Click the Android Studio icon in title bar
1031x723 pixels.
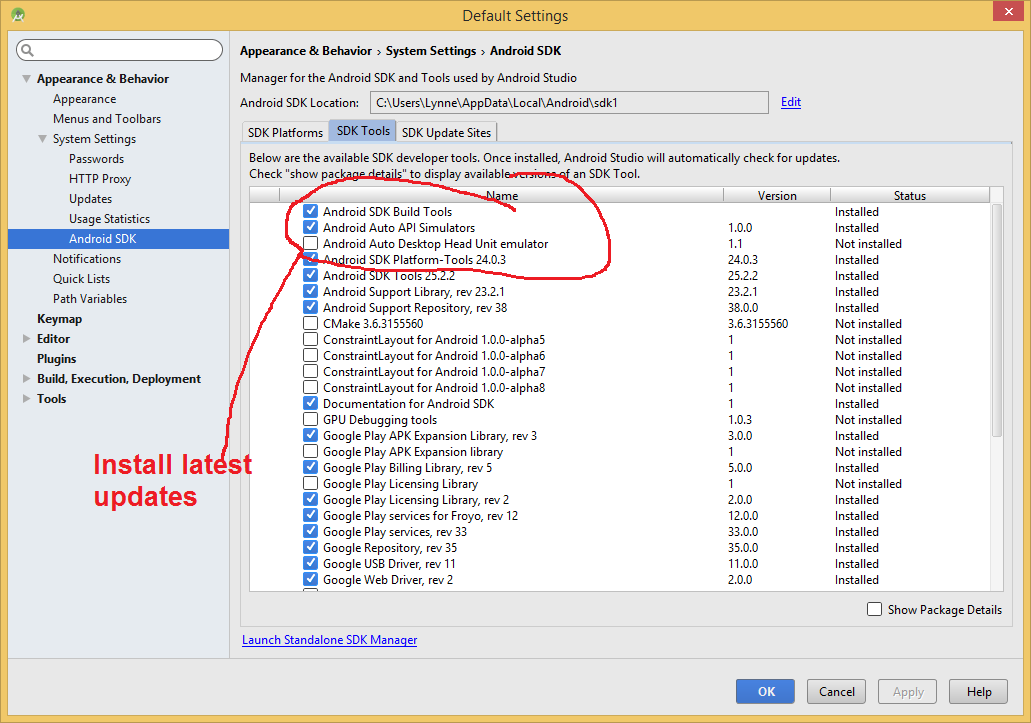[18, 15]
